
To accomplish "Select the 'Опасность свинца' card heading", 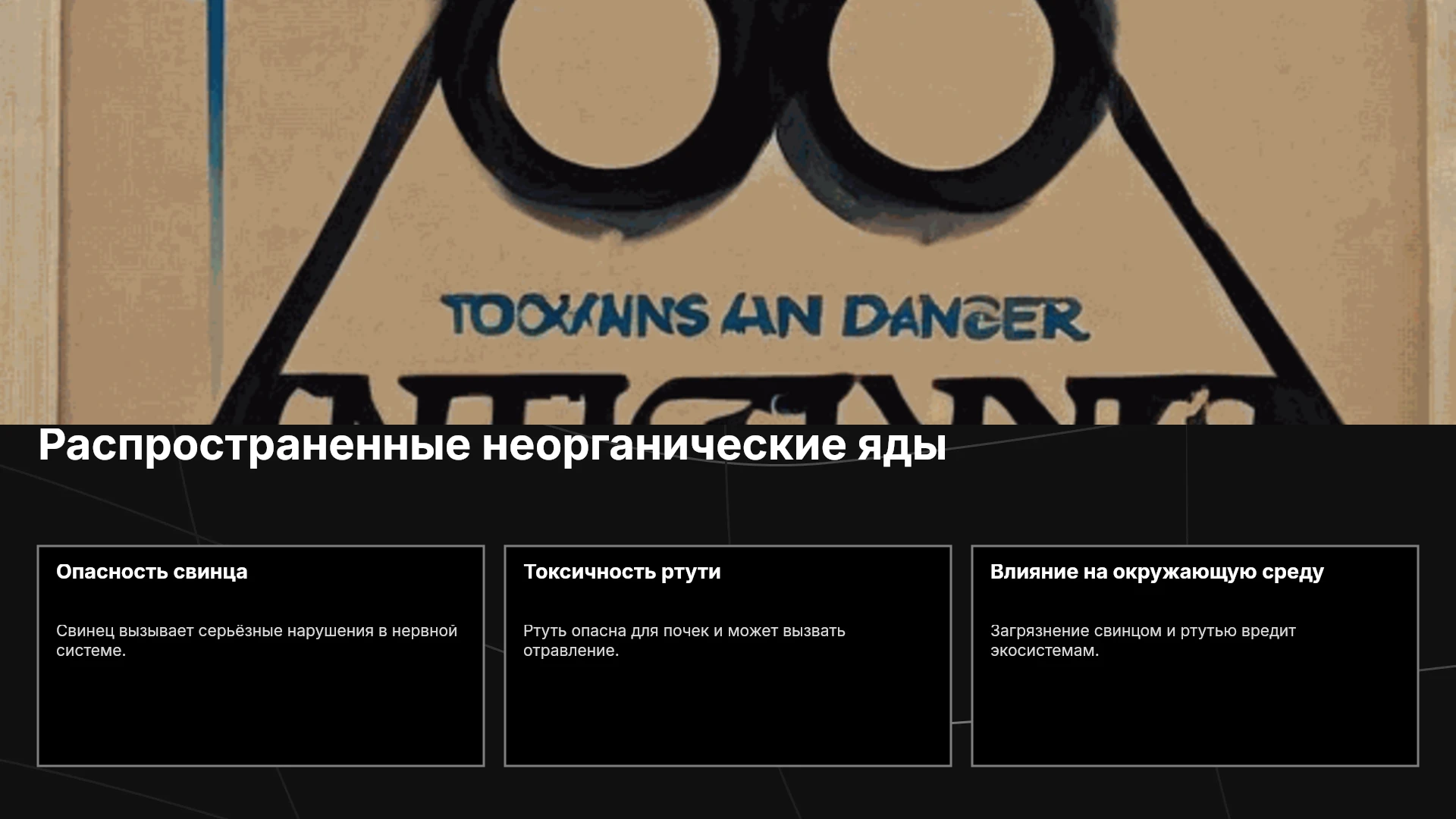I will tap(152, 572).
